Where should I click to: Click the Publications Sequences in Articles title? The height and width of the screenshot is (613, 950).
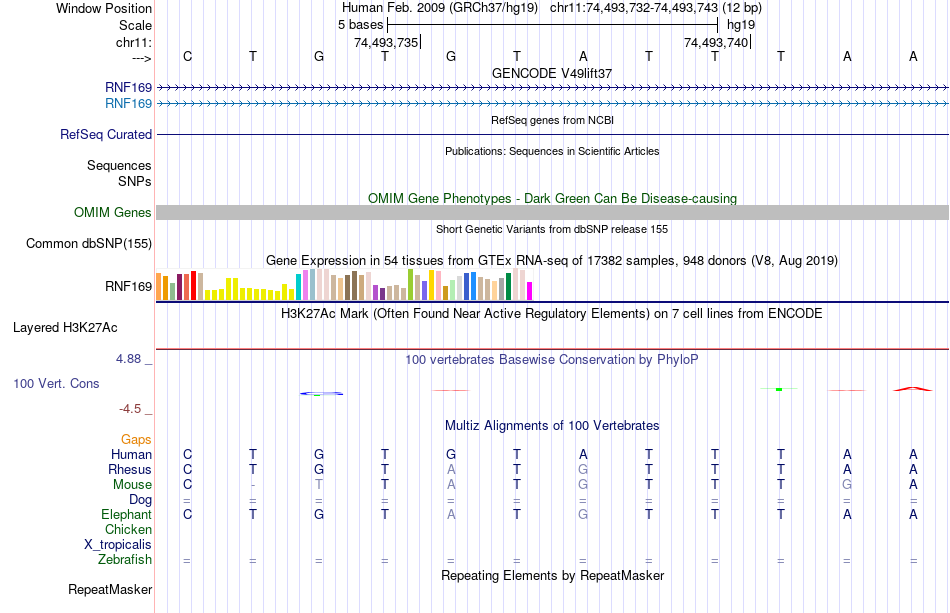coord(552,151)
